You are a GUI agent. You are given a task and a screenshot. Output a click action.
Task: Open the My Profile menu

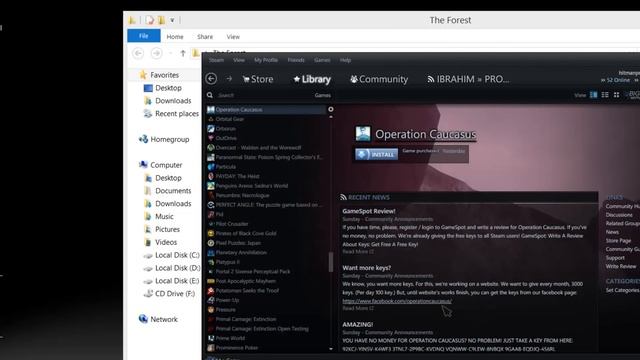[x=266, y=60]
